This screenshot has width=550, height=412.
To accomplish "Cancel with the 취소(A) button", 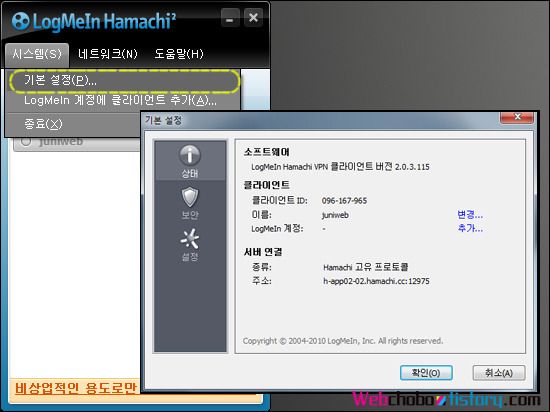I will click(499, 372).
